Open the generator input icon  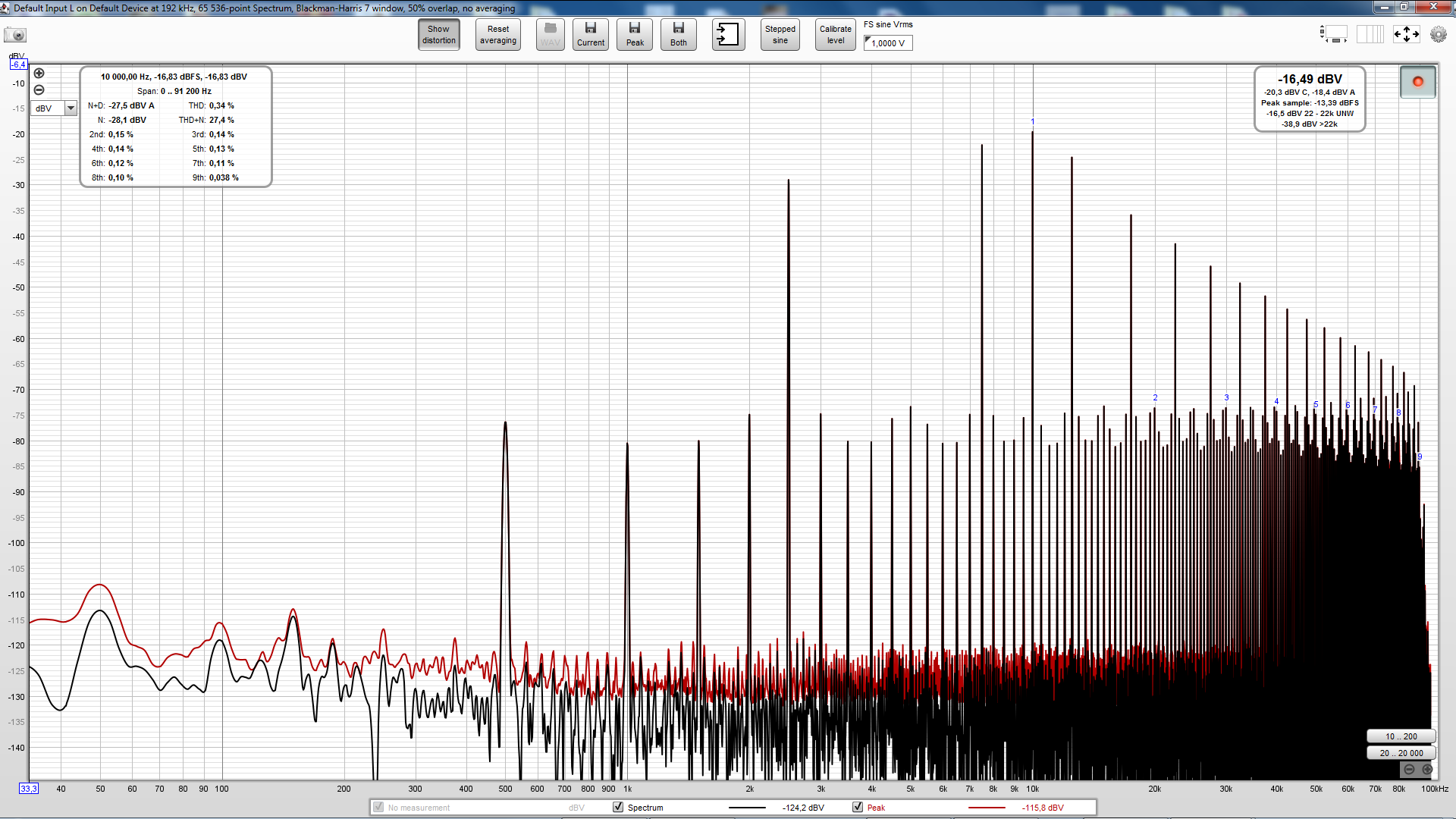point(727,35)
